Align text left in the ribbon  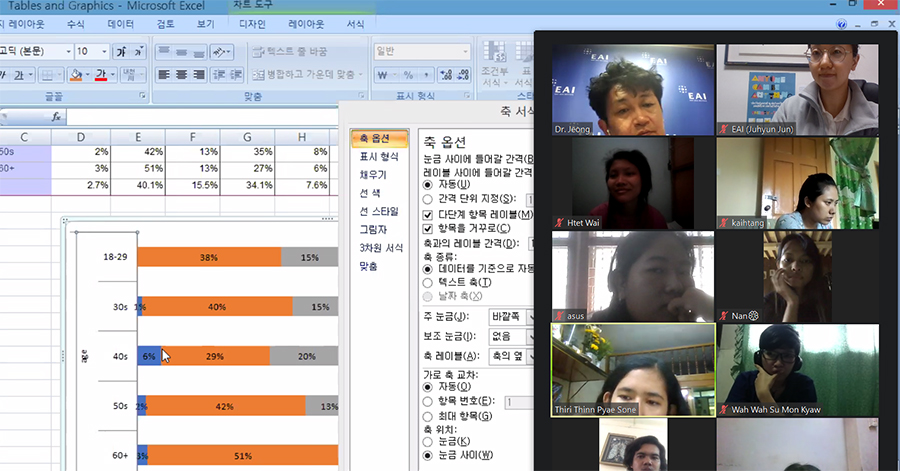tap(164, 75)
